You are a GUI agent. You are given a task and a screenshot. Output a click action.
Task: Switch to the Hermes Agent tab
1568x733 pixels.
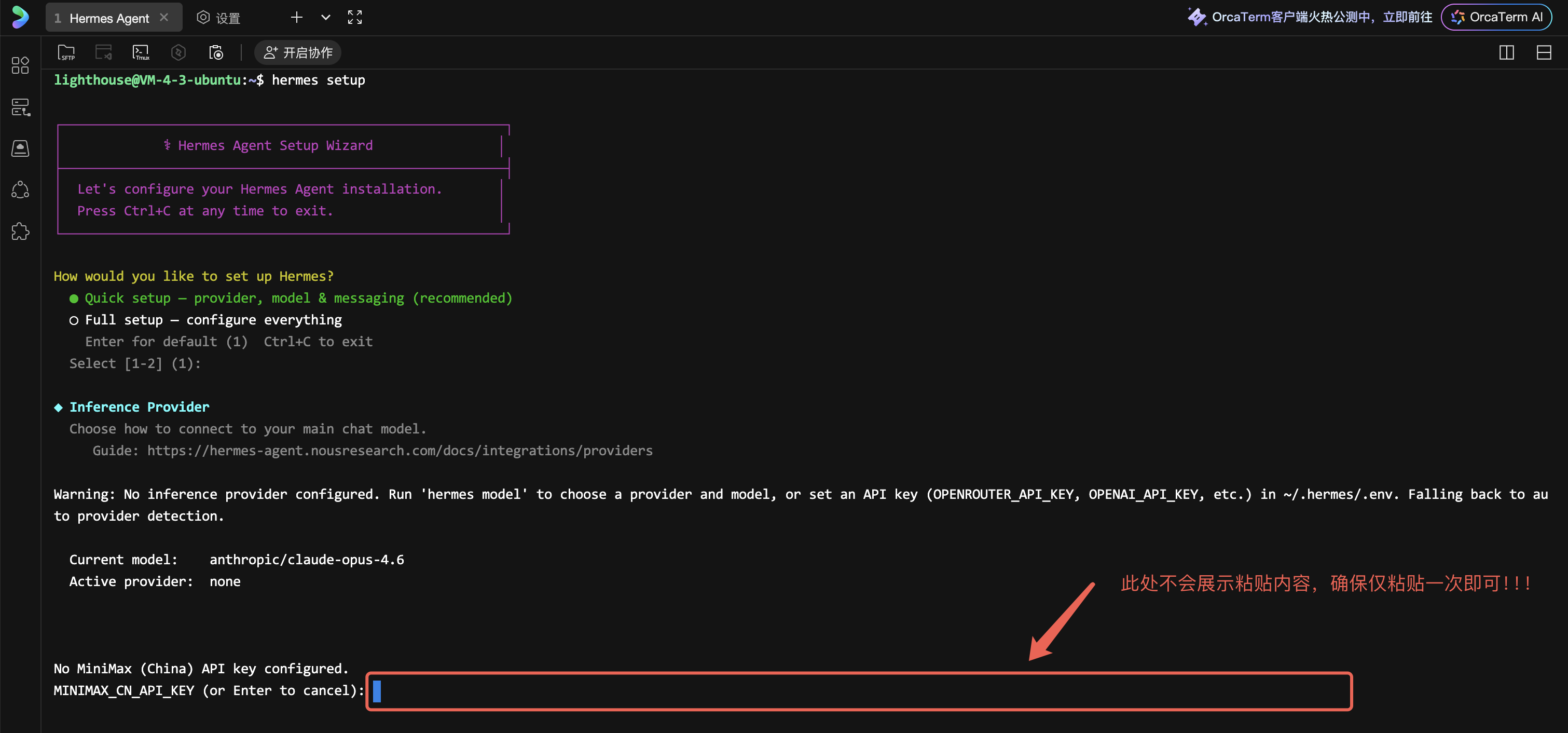[x=108, y=18]
